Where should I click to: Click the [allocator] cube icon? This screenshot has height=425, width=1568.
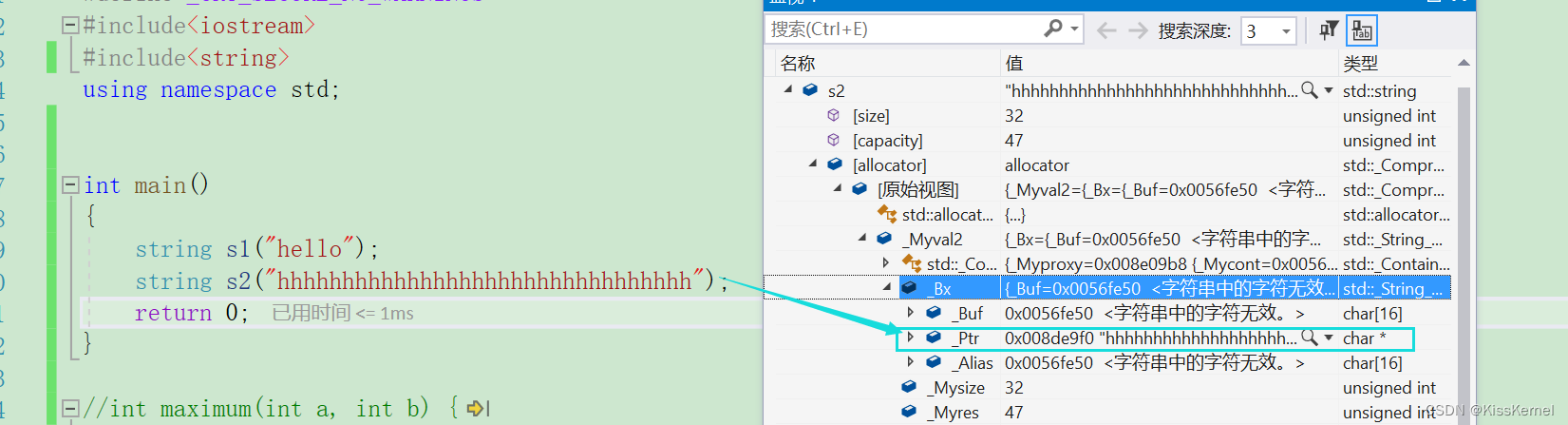pos(835,164)
